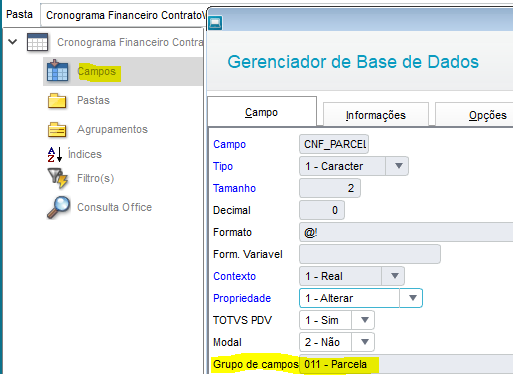Open the TOTVS PDV dropdown arrow
Screen dimensions: 513x375
pyautogui.click(x=364, y=320)
